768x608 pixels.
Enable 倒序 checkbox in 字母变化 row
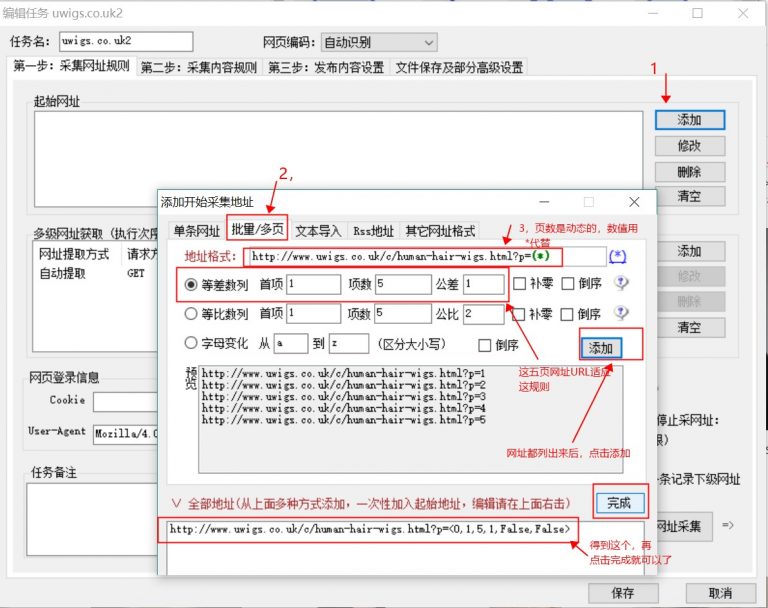(x=484, y=345)
